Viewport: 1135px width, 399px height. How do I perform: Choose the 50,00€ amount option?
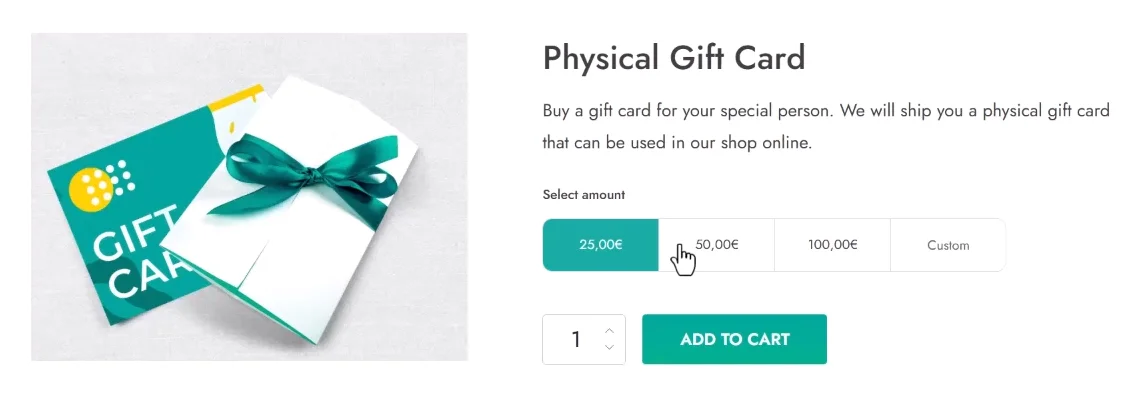click(717, 245)
